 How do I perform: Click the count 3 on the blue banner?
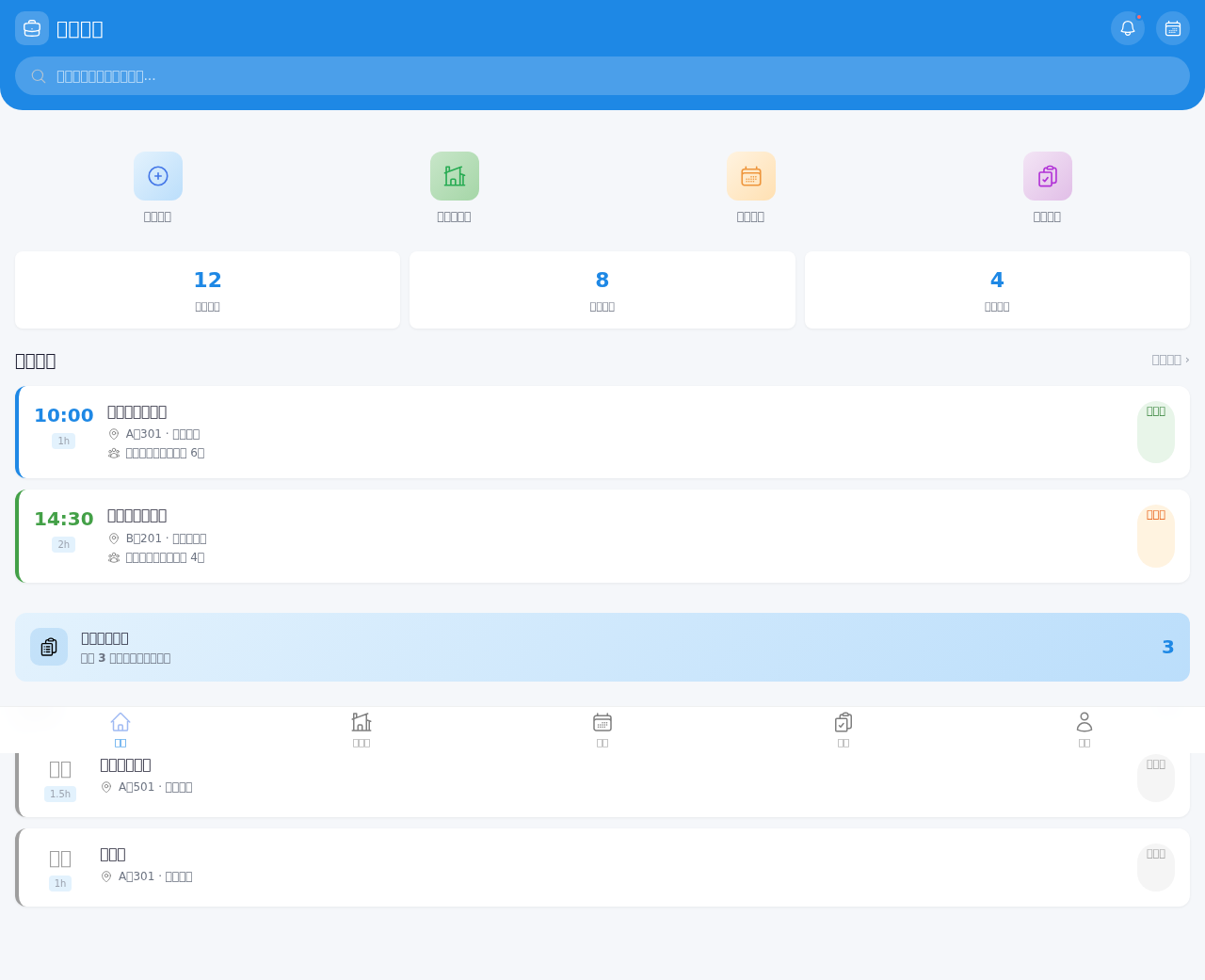pos(1168,647)
